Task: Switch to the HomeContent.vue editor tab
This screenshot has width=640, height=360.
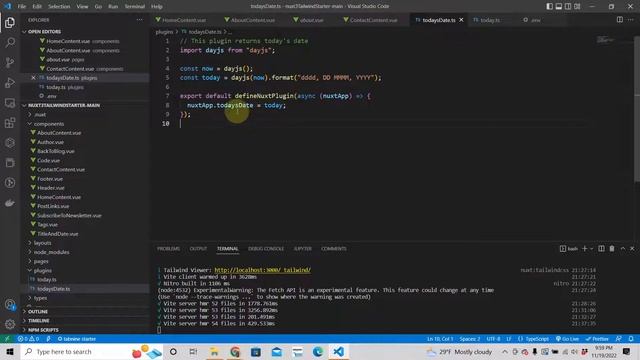Action: point(183,20)
